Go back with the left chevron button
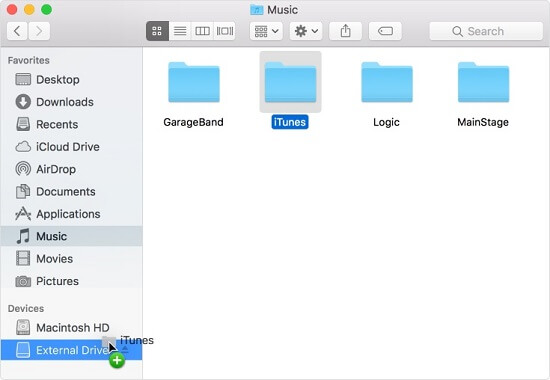 tap(17, 31)
